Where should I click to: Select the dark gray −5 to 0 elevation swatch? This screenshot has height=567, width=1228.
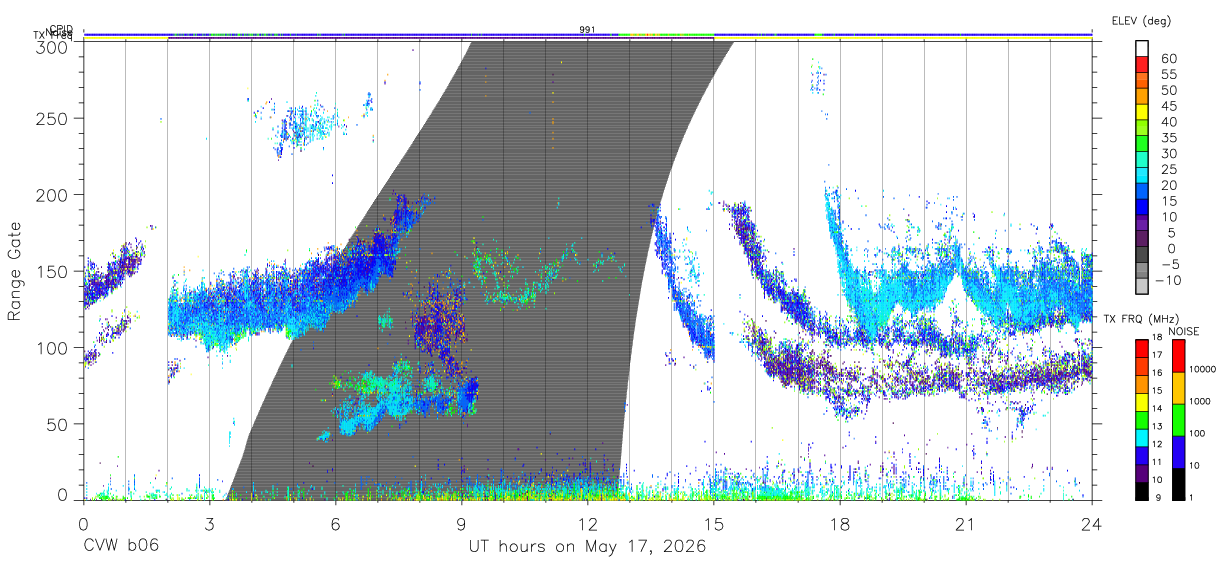pos(1142,256)
